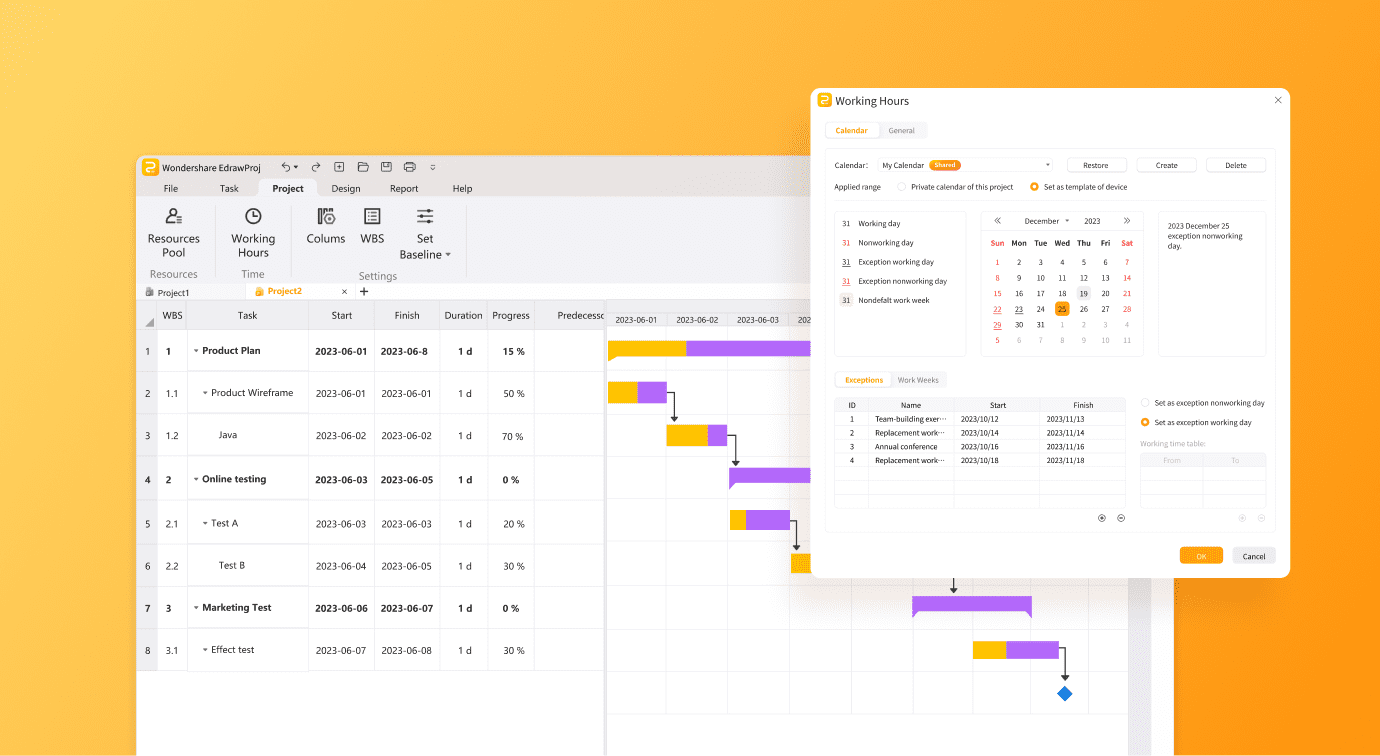Add new exception row with plus icon
Image resolution: width=1380 pixels, height=756 pixels.
[1102, 518]
